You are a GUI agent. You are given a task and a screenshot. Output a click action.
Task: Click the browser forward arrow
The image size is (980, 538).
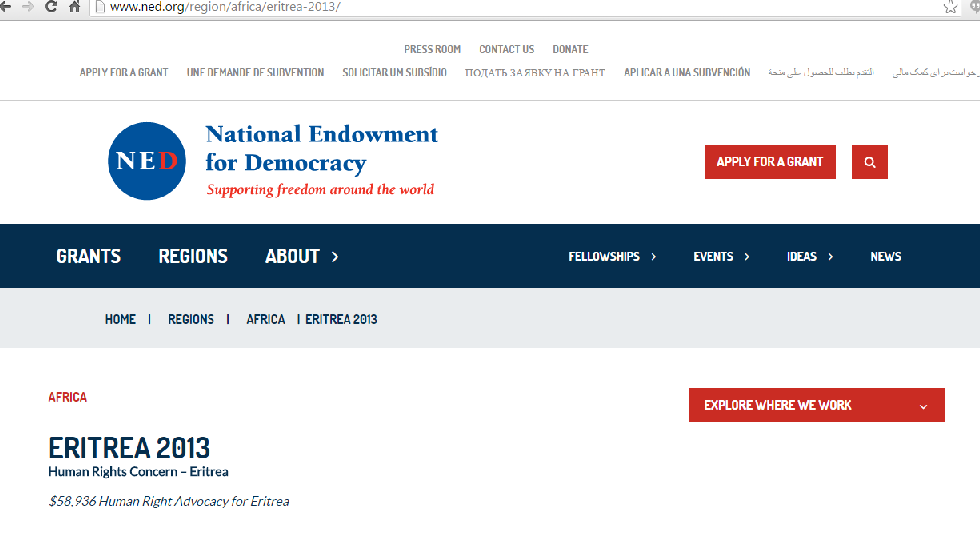coord(27,7)
